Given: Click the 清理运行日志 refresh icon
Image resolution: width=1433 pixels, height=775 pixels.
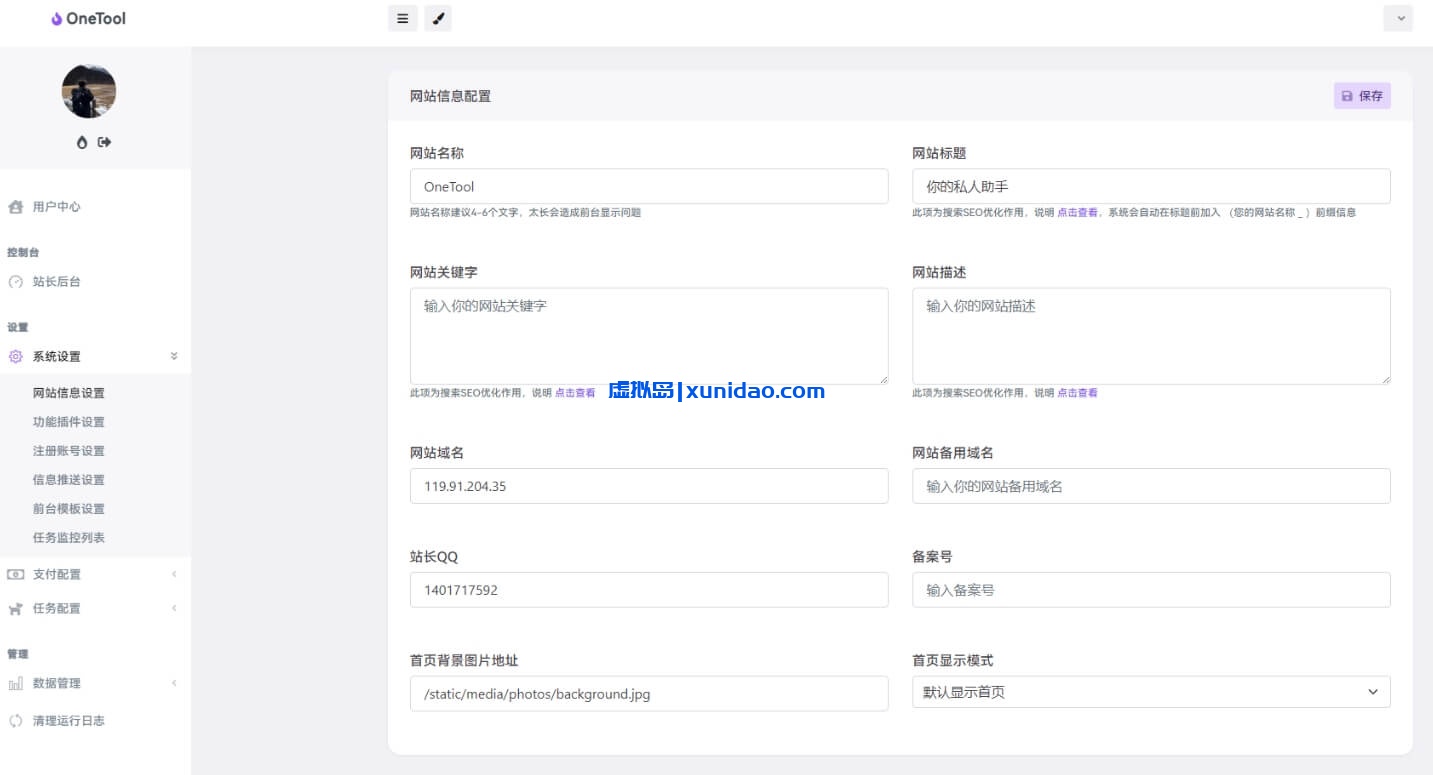Looking at the screenshot, I should coord(14,720).
